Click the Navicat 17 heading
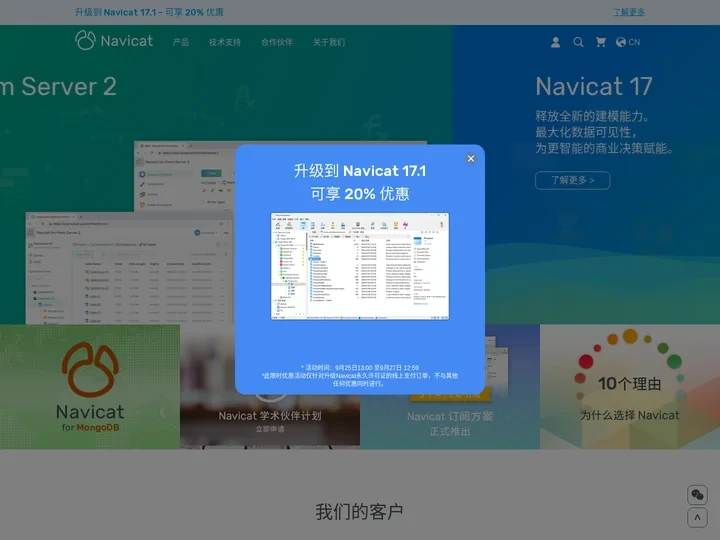The width and height of the screenshot is (720, 540). tap(594, 86)
